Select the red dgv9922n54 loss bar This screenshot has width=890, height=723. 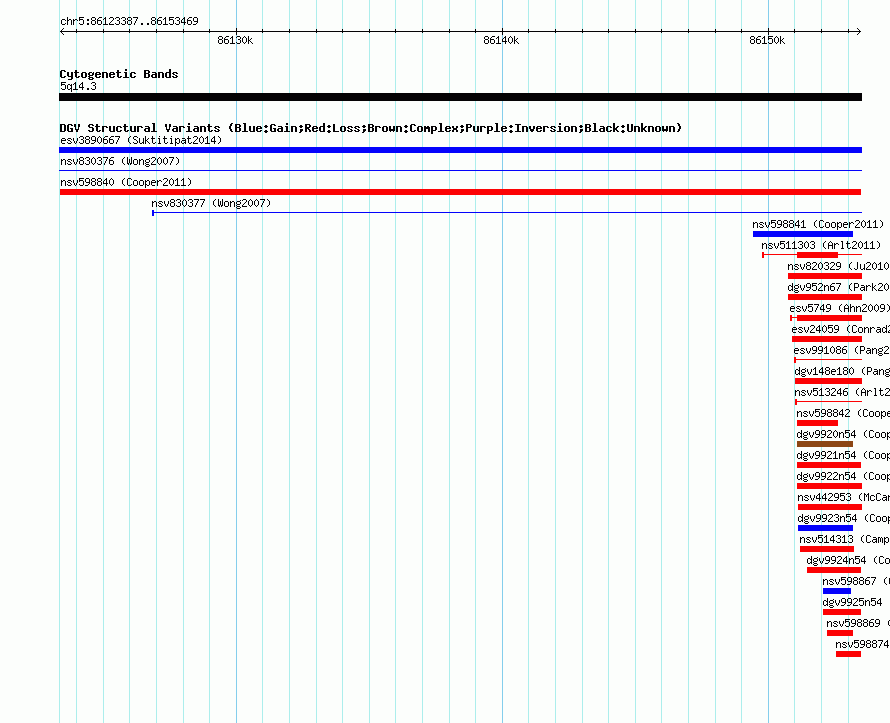click(x=829, y=486)
